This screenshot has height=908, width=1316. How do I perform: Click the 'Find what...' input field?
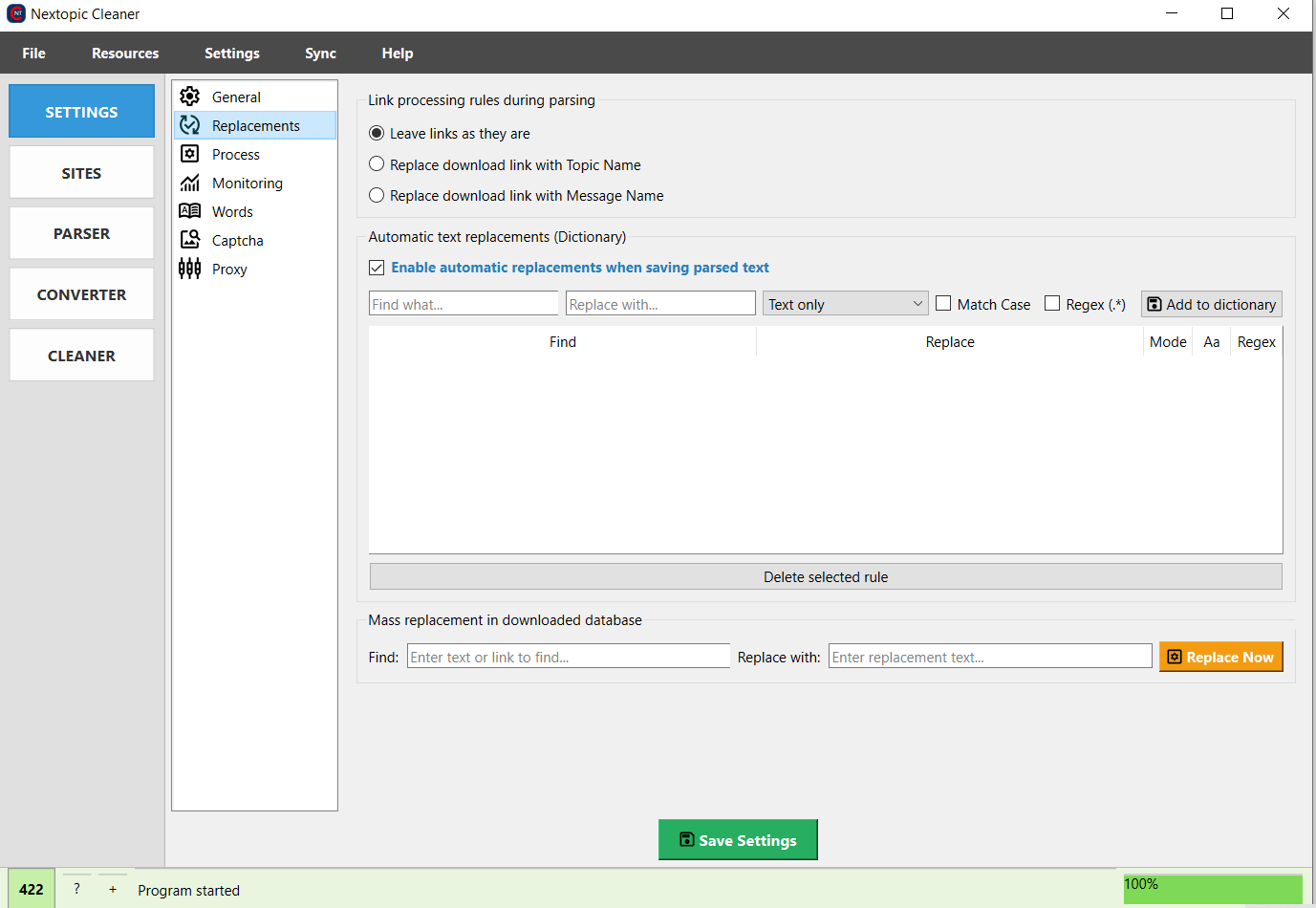(464, 304)
